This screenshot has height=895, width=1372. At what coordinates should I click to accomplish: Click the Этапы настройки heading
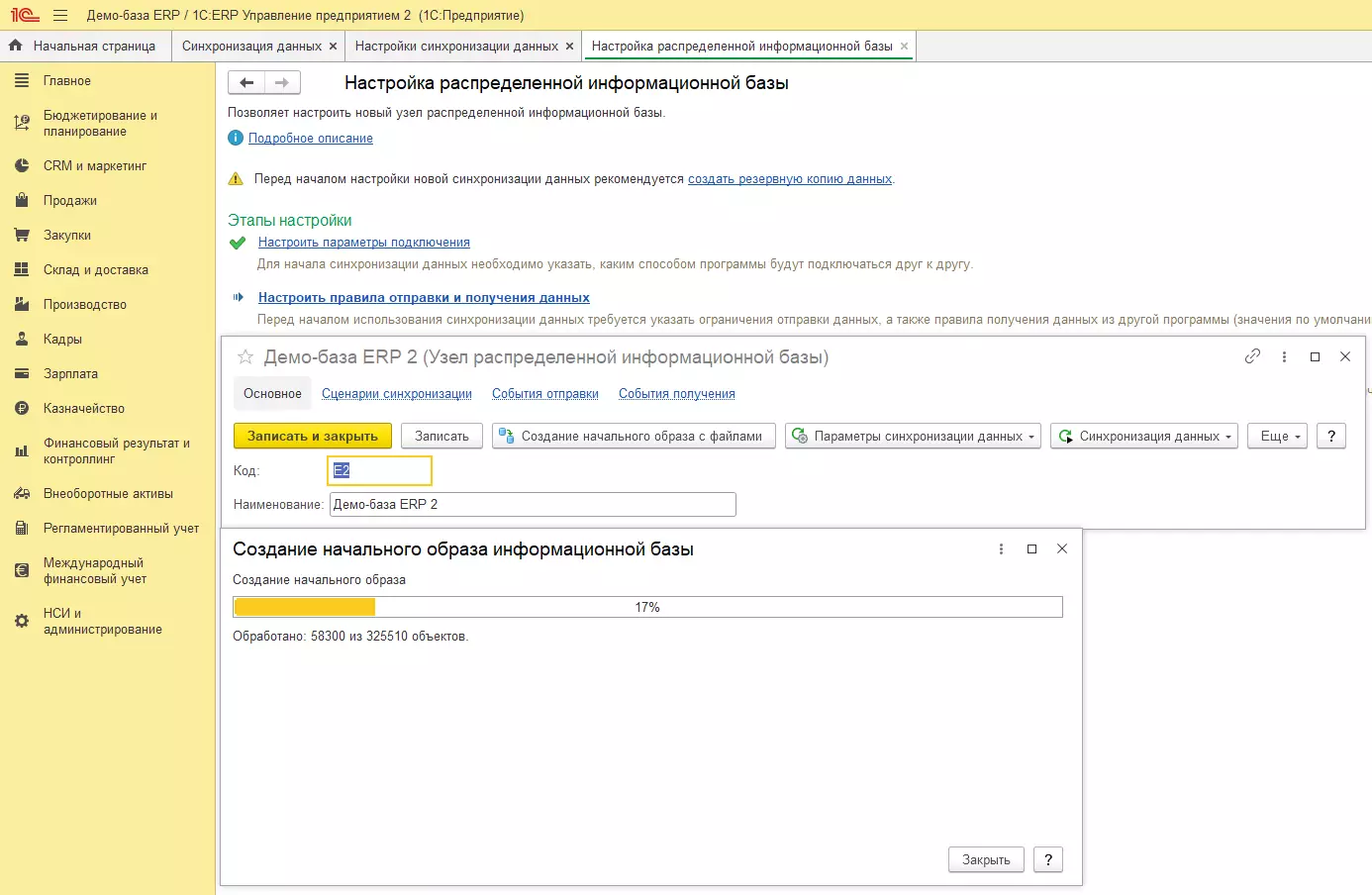click(x=290, y=221)
